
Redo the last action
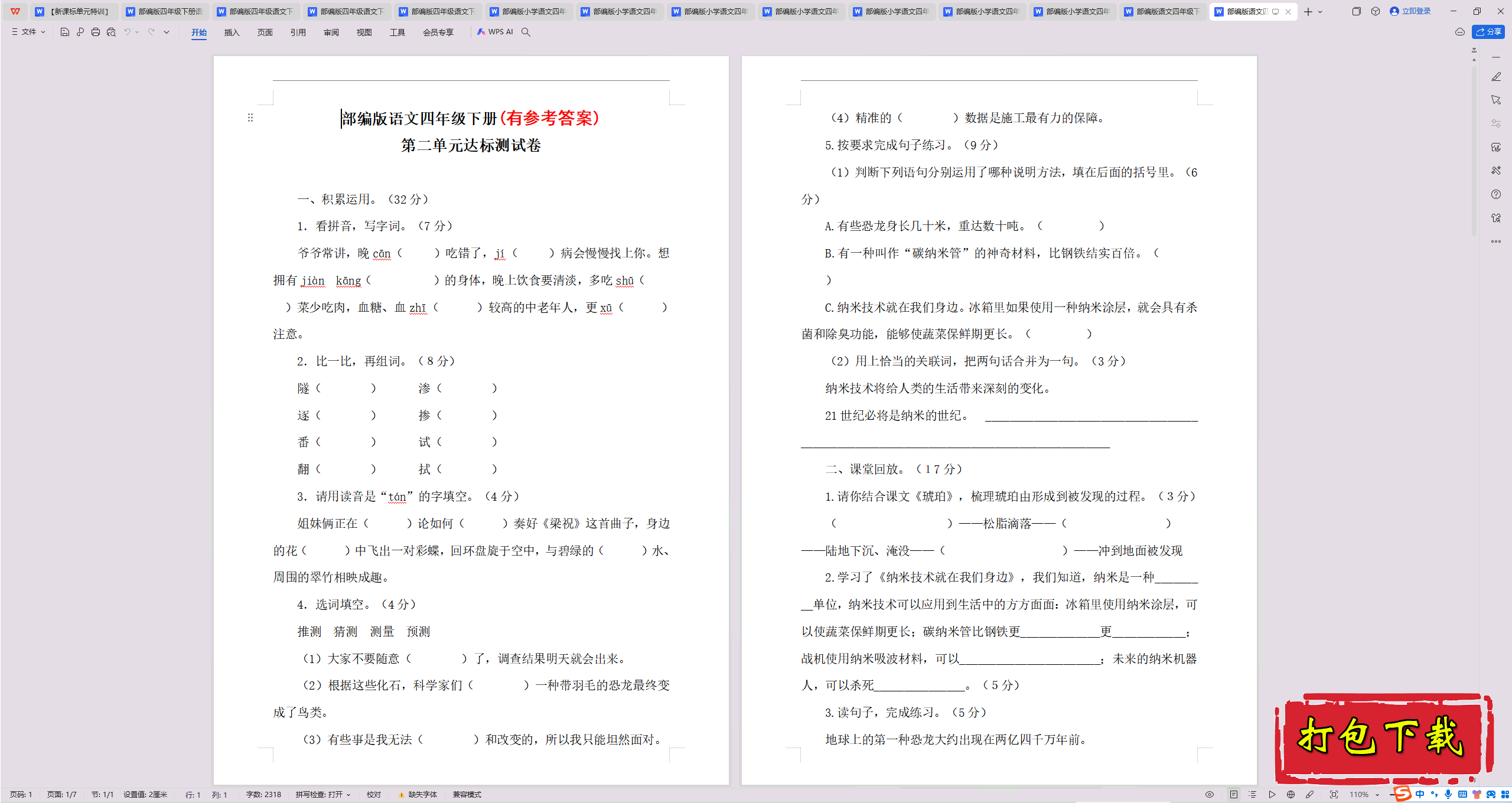click(151, 32)
